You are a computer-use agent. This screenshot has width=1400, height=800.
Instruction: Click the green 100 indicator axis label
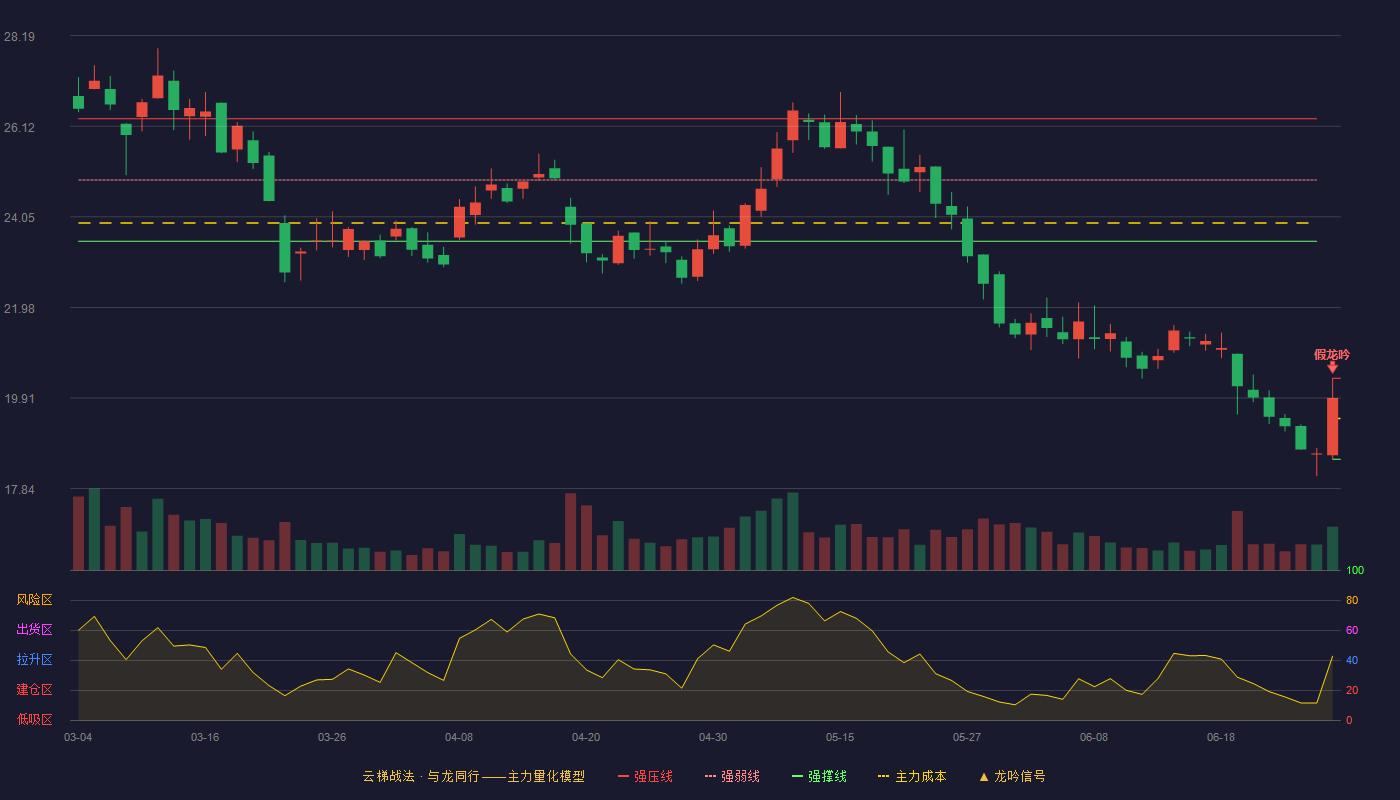click(x=1355, y=571)
